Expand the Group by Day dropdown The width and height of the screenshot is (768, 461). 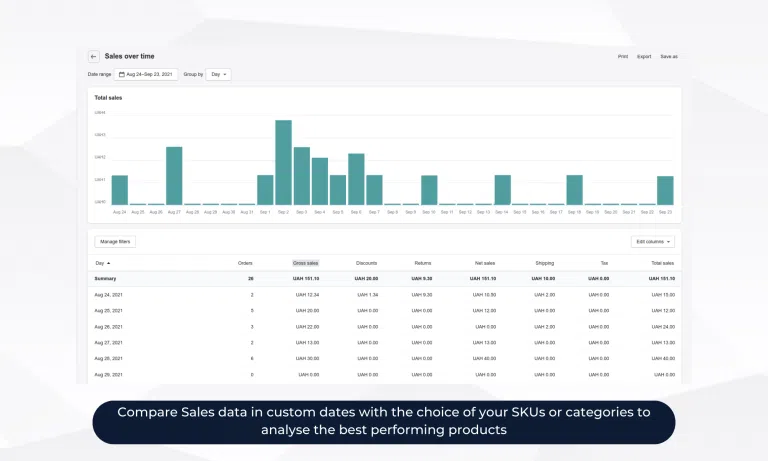click(218, 74)
